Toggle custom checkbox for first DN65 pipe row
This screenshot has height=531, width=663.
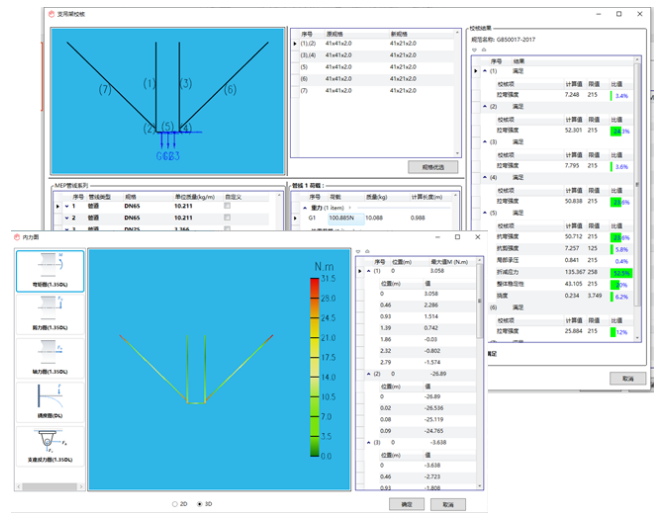(229, 205)
